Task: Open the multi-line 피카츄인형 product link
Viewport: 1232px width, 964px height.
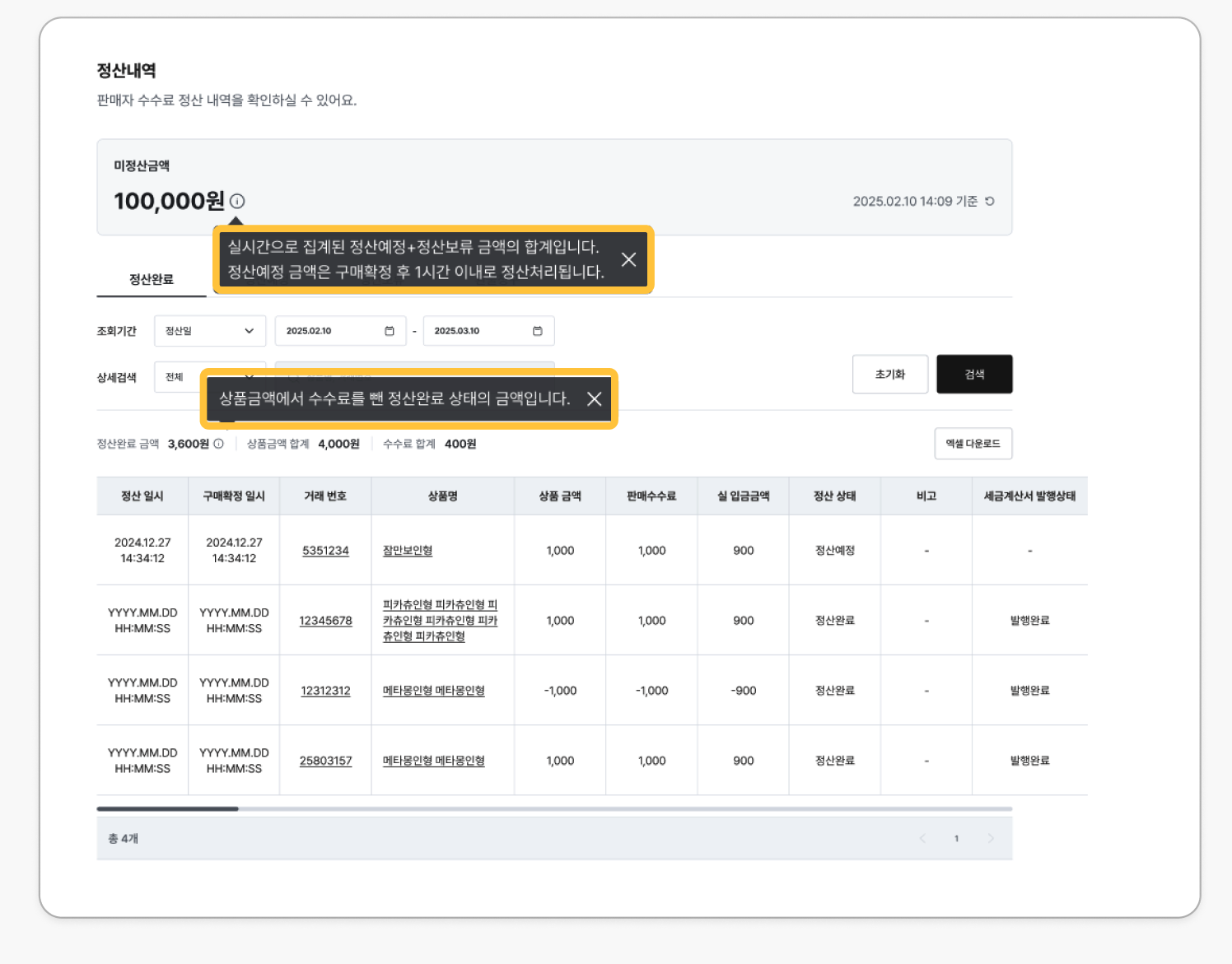Action: tap(440, 621)
